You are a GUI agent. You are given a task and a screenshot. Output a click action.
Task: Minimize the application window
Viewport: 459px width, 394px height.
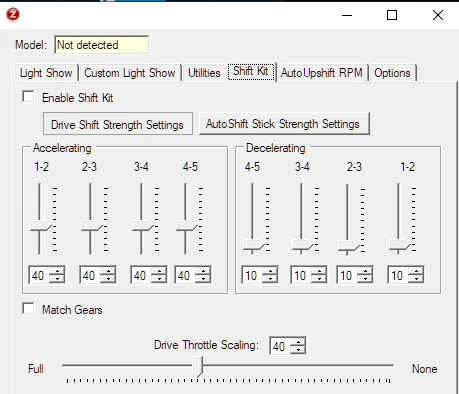(x=347, y=15)
